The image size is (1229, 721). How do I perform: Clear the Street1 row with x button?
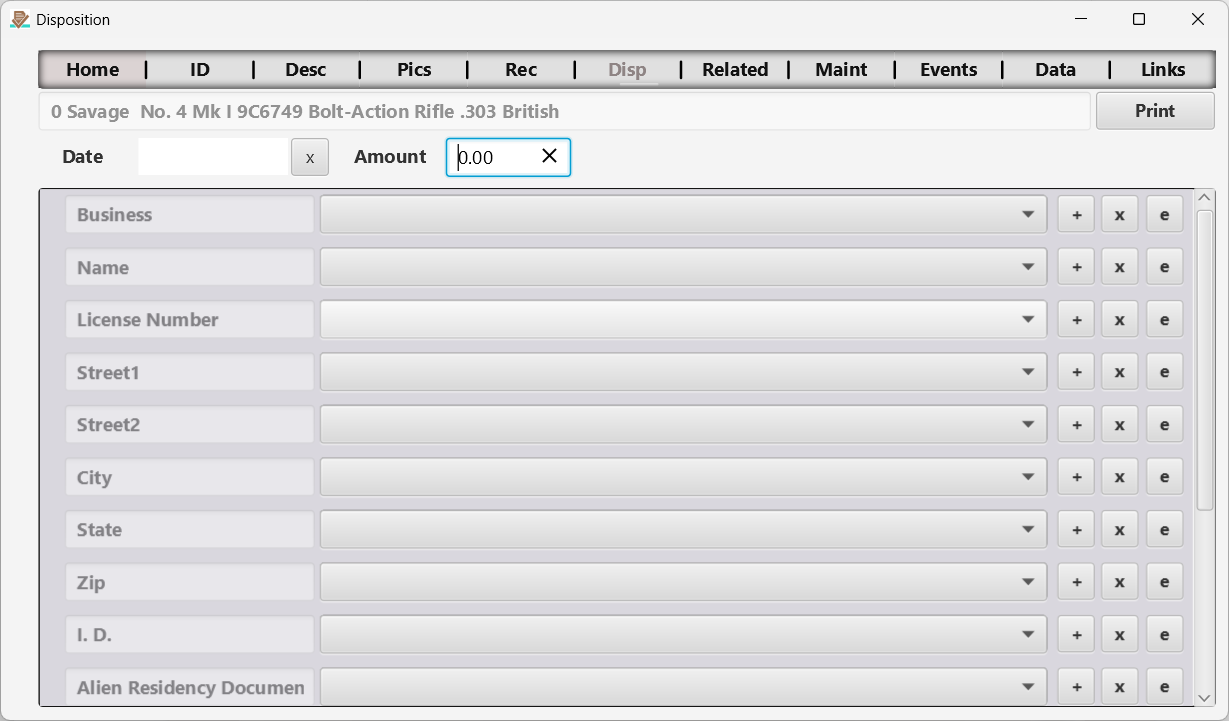pos(1120,372)
